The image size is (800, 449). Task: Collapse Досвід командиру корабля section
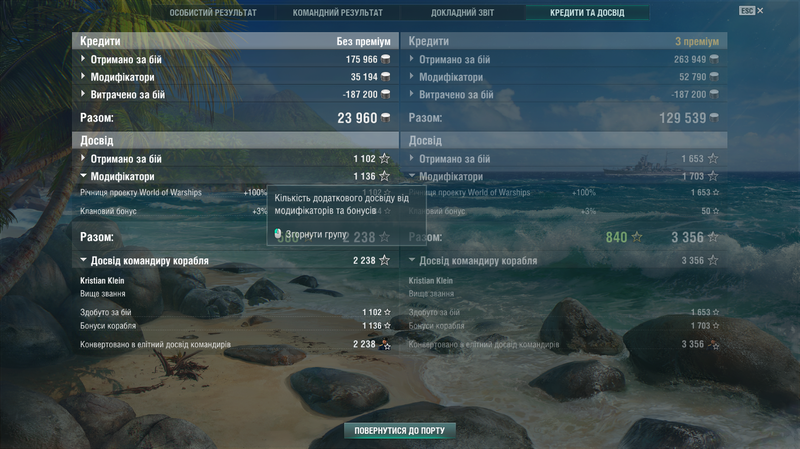click(235, 261)
